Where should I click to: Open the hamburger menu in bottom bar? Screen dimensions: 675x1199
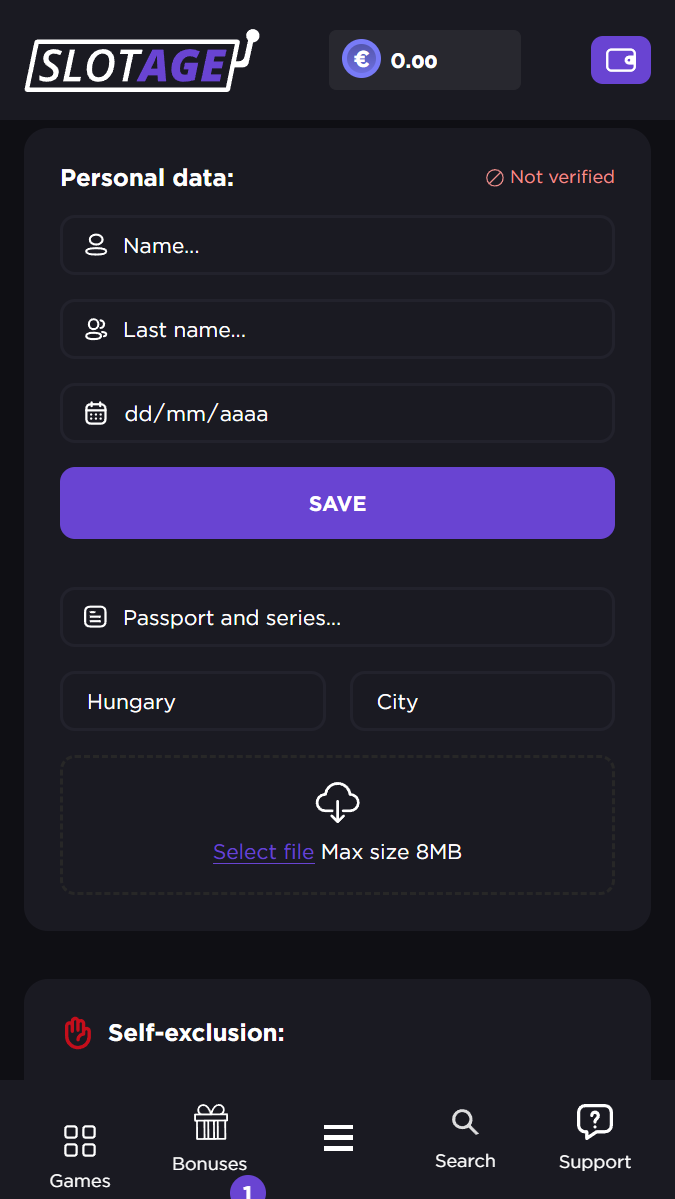pyautogui.click(x=338, y=1138)
